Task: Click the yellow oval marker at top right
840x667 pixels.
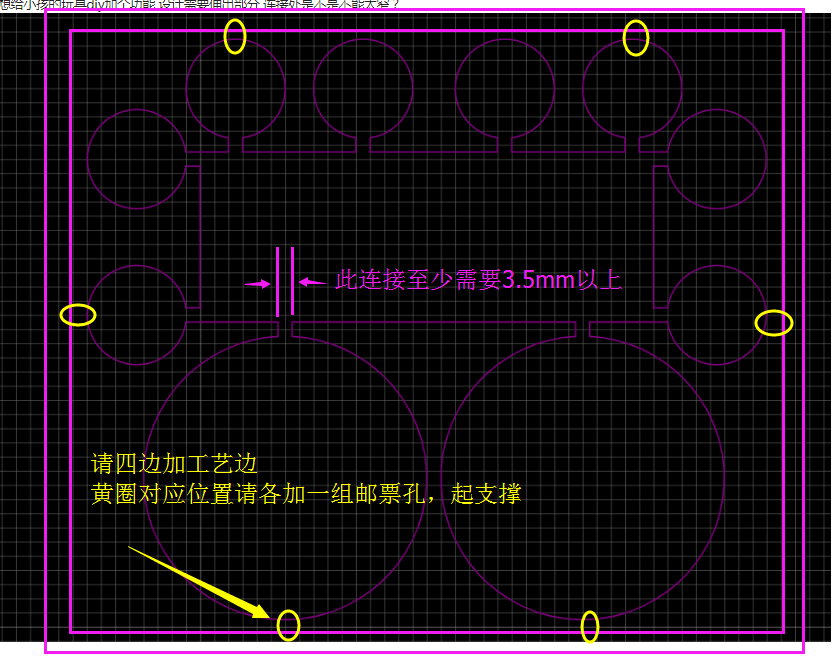Action: pos(636,38)
